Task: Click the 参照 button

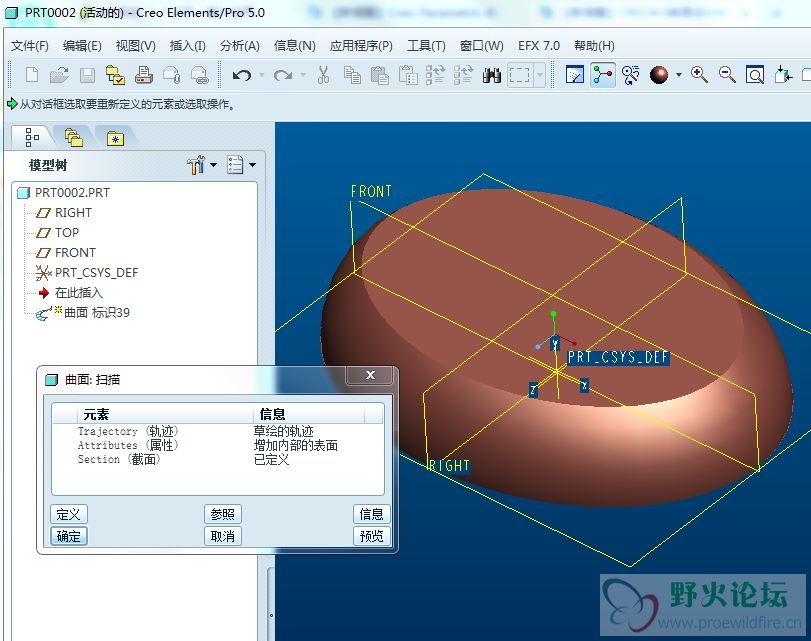Action: 222,514
